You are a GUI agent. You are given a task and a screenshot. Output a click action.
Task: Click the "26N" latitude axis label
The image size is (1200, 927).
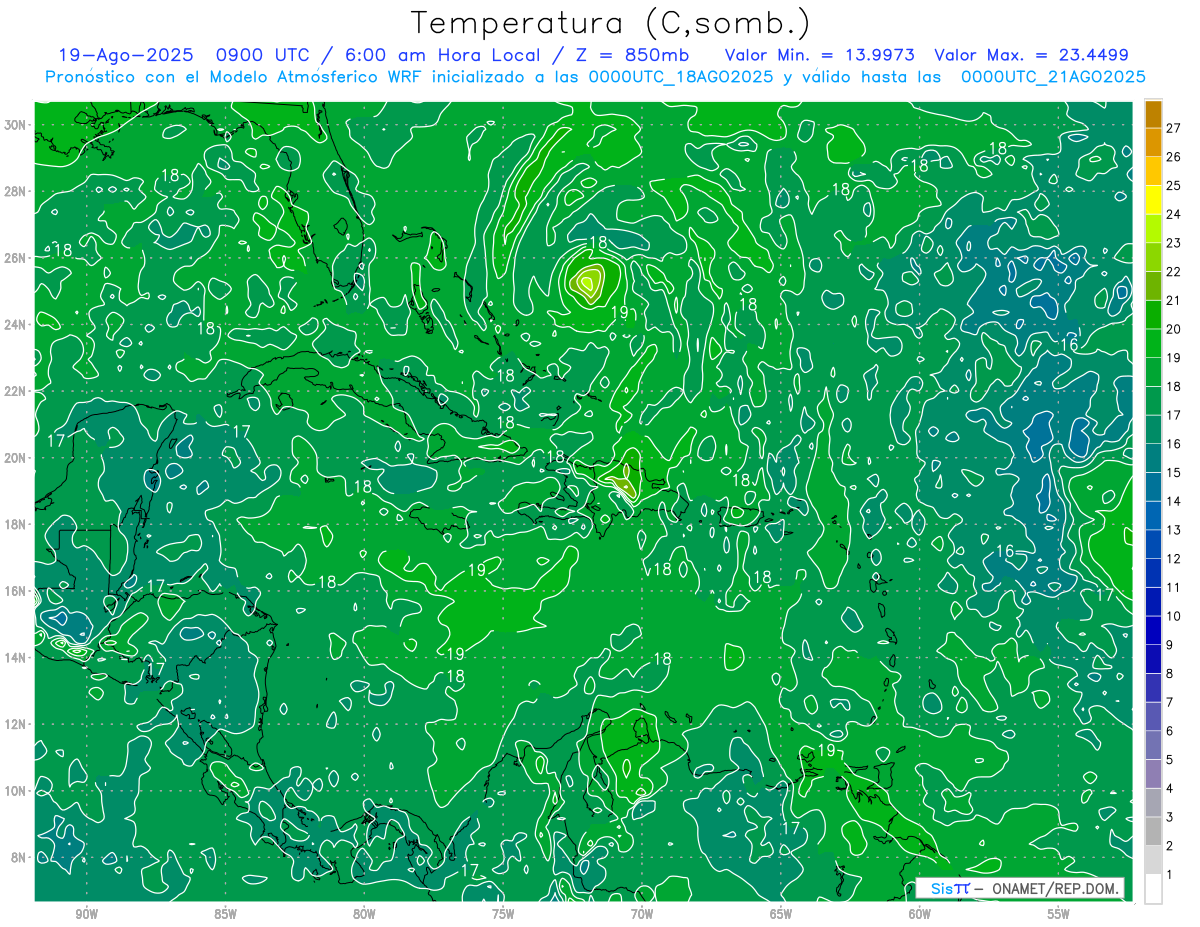click(x=16, y=258)
